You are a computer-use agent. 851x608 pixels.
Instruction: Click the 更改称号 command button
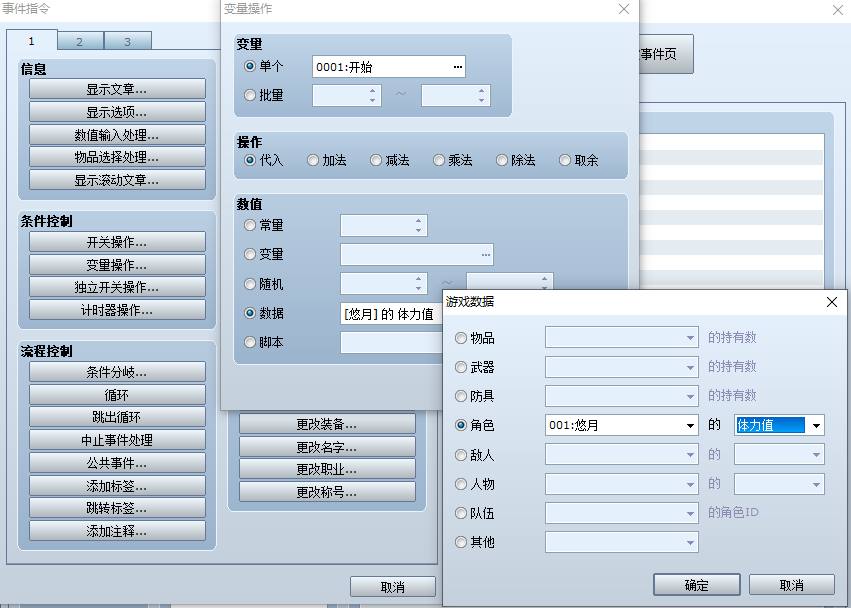tap(327, 492)
